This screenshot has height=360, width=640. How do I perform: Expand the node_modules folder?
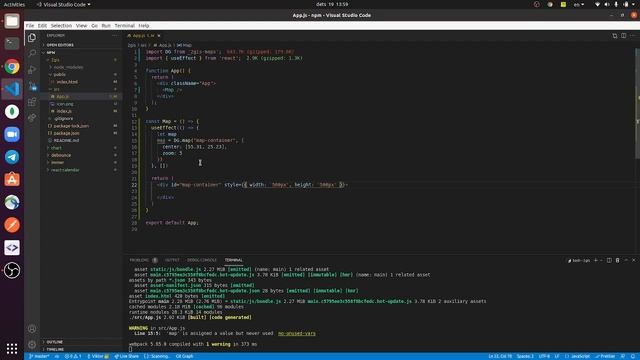[68, 67]
